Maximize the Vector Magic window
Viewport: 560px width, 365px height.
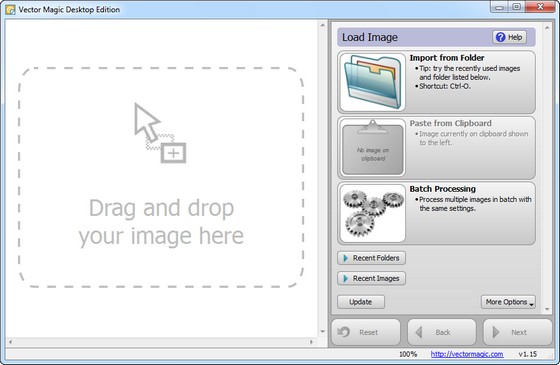point(516,7)
